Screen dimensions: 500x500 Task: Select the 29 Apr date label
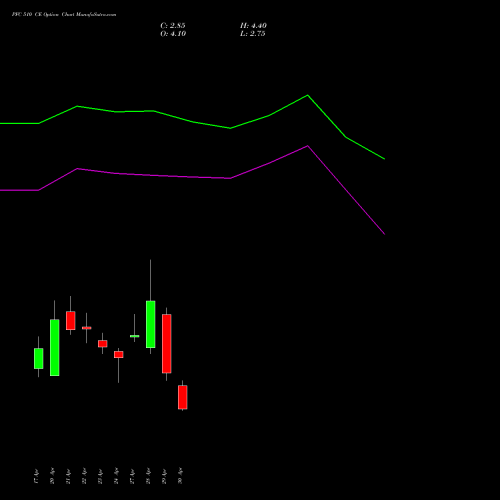(164, 476)
